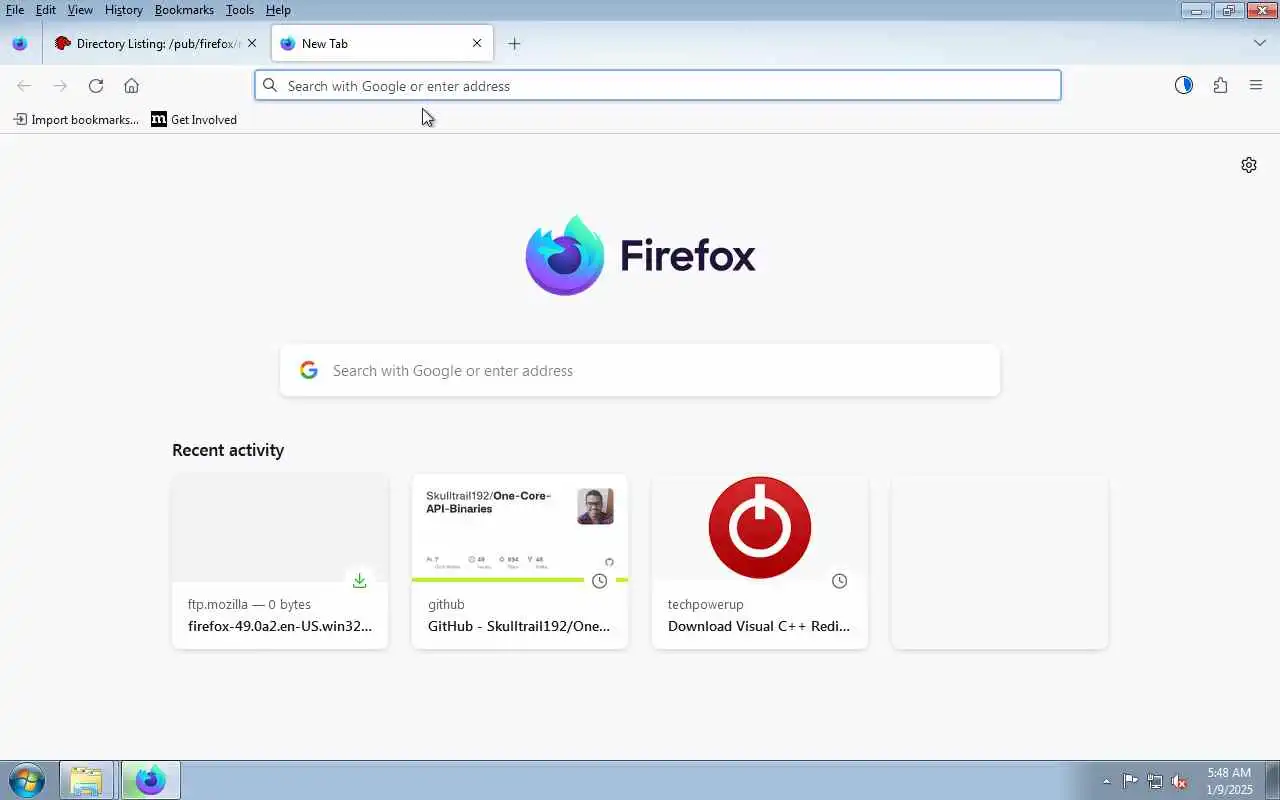Click the Firefox logo on page
Screen dimensions: 1280x800
(640, 255)
